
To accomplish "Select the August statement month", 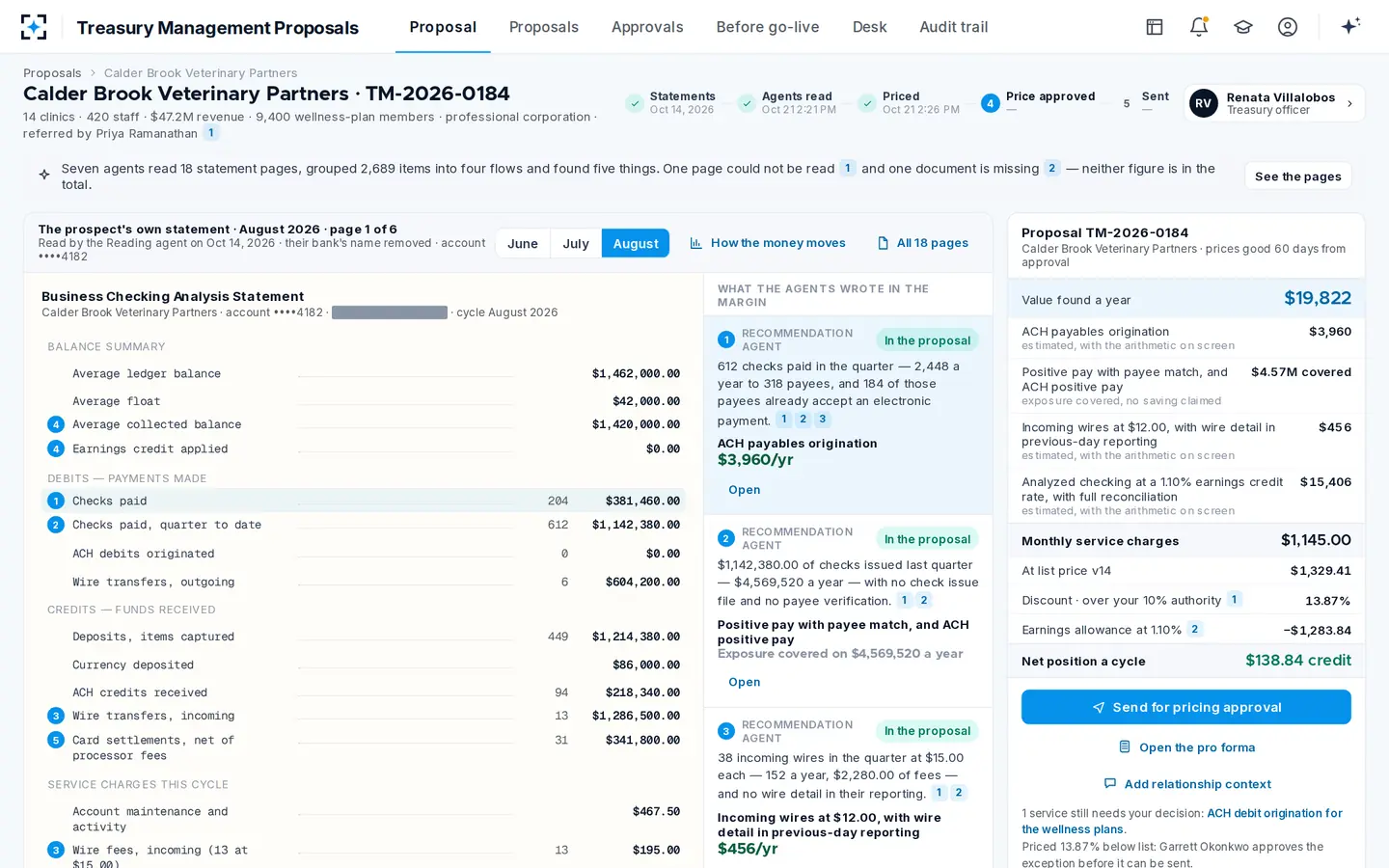I will pyautogui.click(x=636, y=243).
